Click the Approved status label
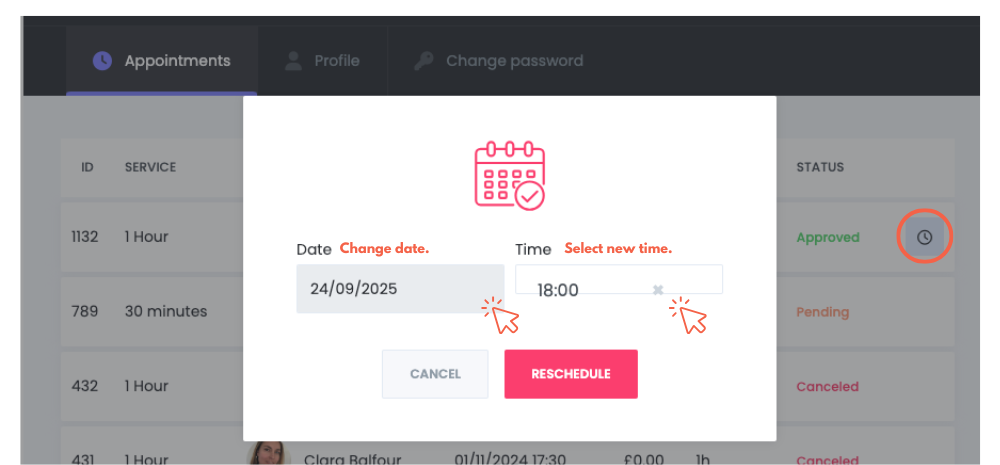The image size is (1000, 465). pyautogui.click(x=828, y=237)
